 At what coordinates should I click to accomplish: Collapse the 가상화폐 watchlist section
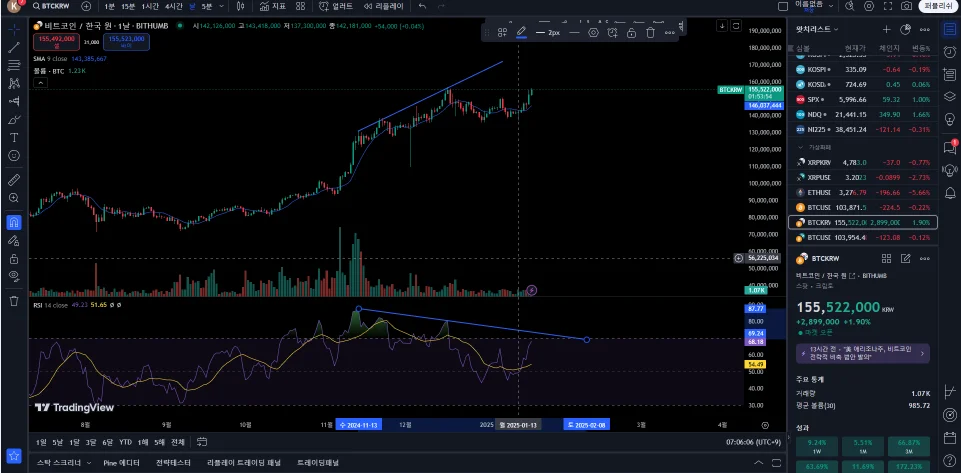(x=799, y=147)
